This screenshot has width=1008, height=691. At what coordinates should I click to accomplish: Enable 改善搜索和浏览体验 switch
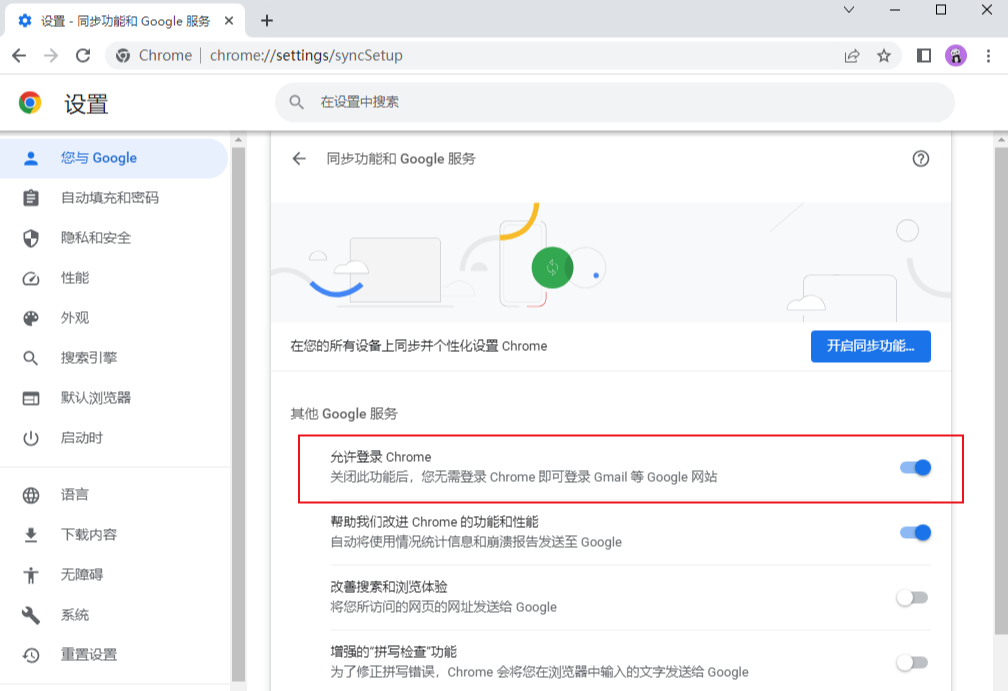point(912,598)
